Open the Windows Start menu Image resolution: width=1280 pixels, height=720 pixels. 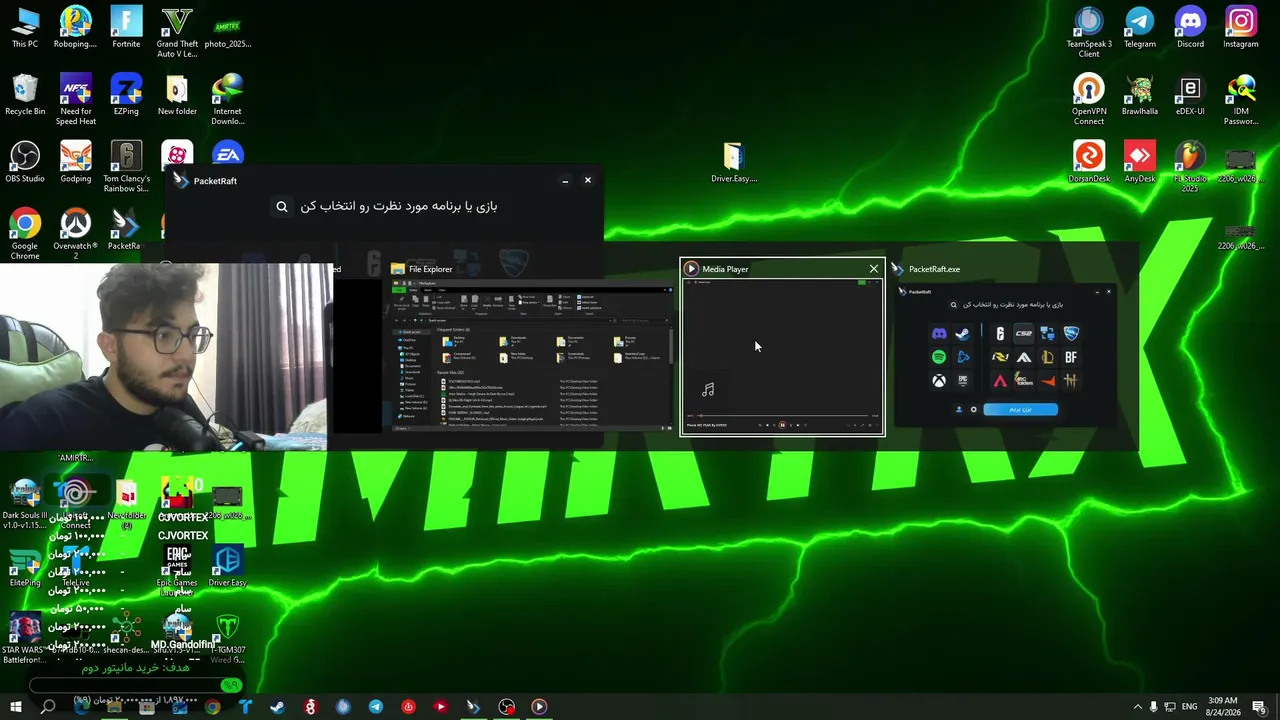[x=15, y=707]
